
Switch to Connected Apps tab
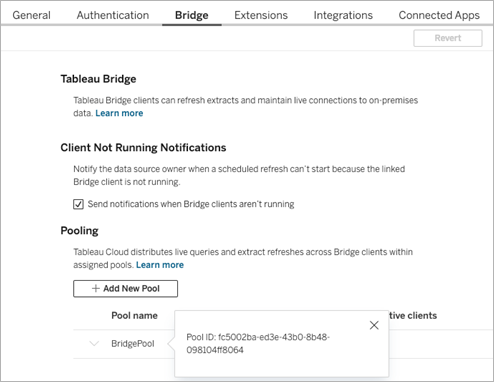tap(439, 15)
